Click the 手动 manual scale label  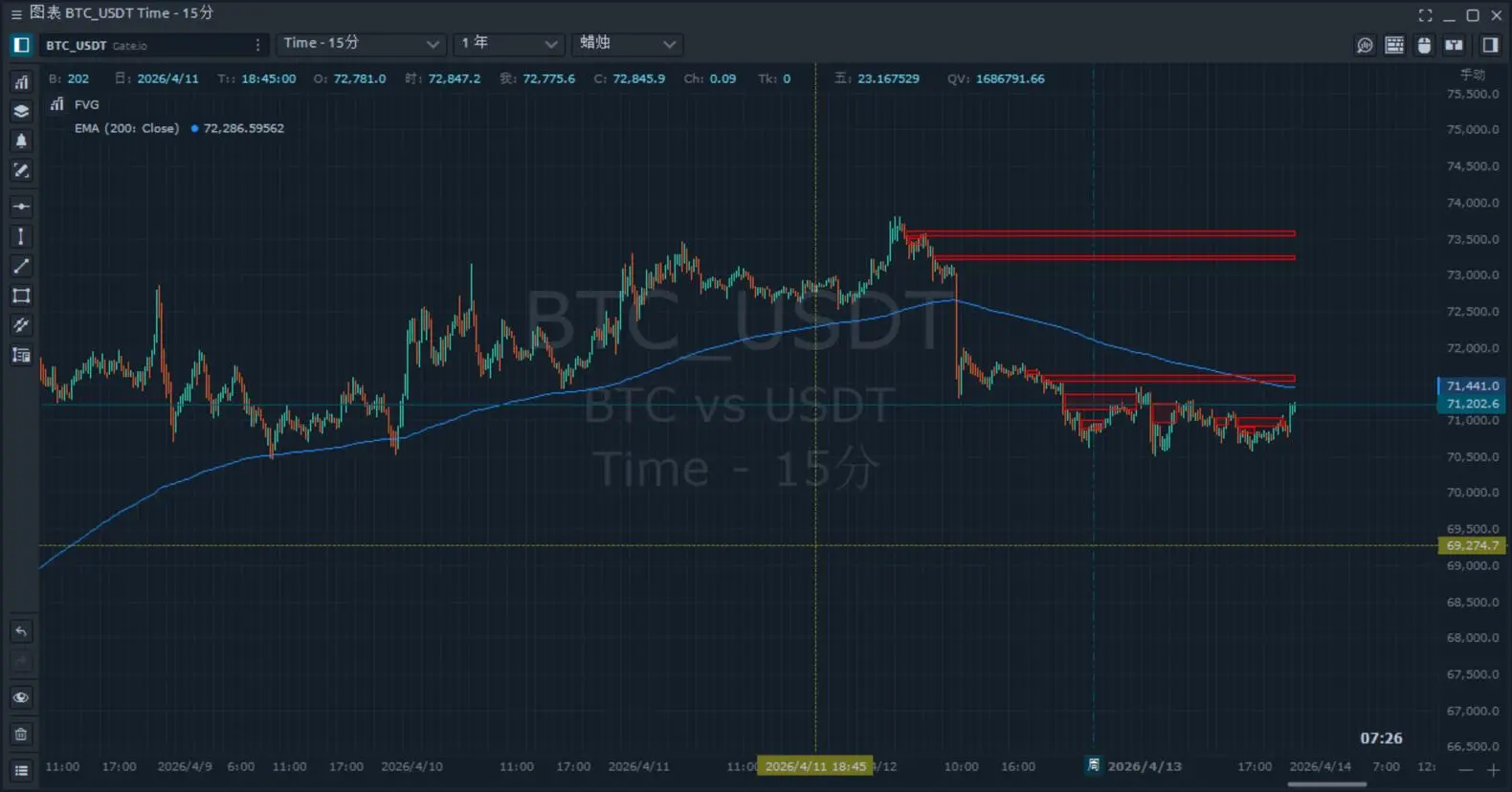[1473, 74]
